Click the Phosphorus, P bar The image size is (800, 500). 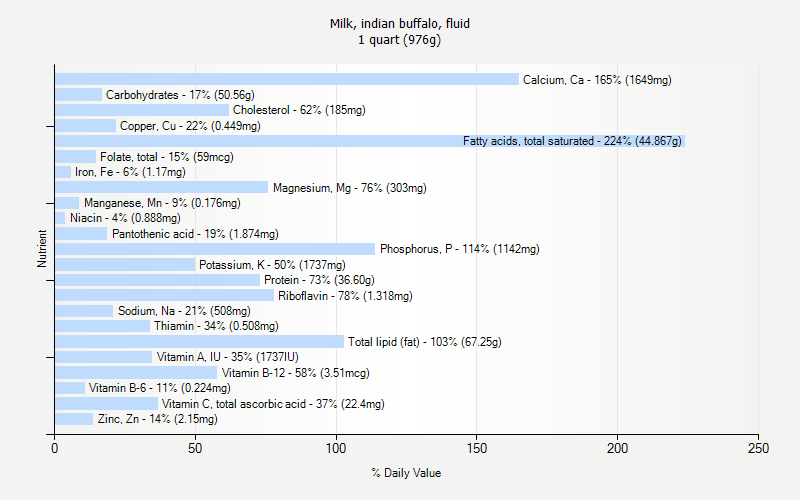point(215,249)
